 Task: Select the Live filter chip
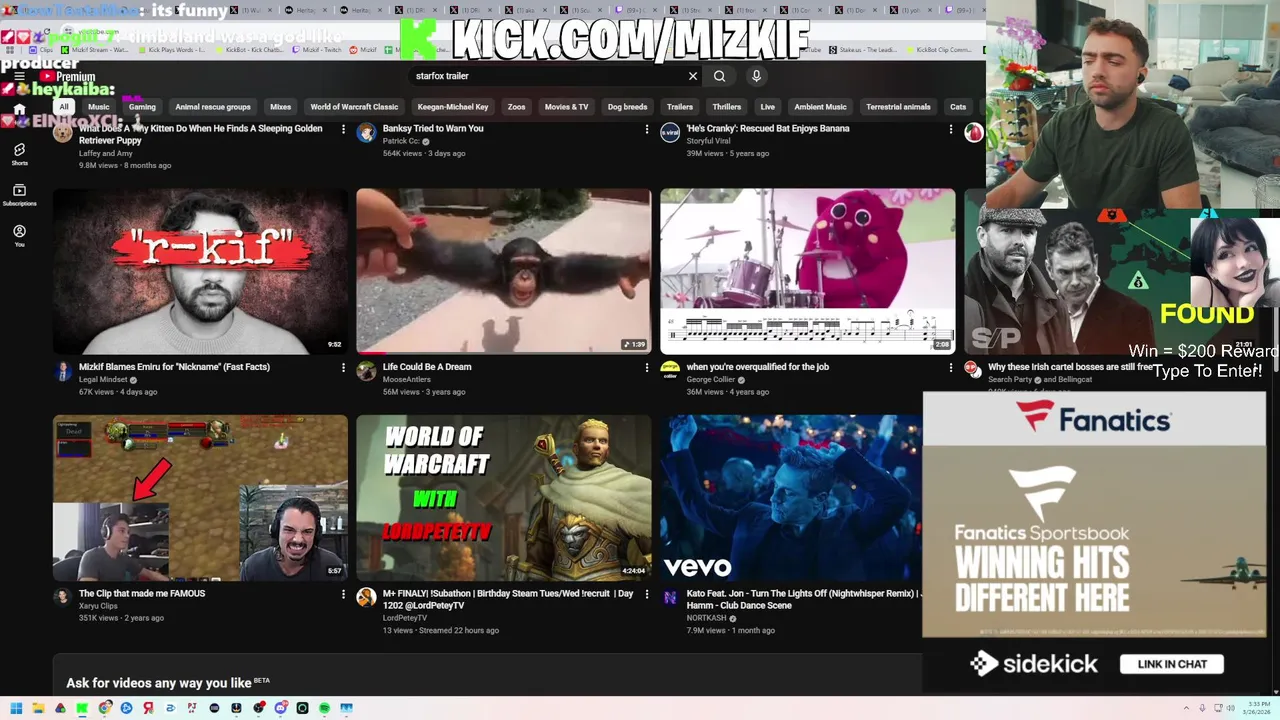[x=767, y=107]
